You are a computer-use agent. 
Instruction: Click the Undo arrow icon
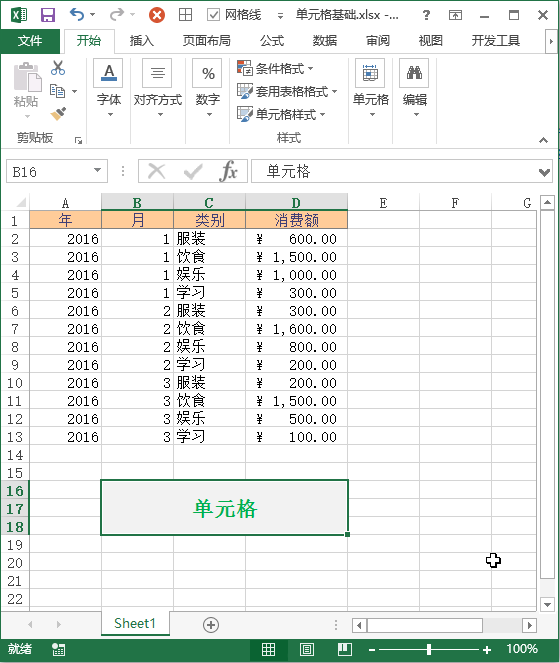click(x=77, y=15)
